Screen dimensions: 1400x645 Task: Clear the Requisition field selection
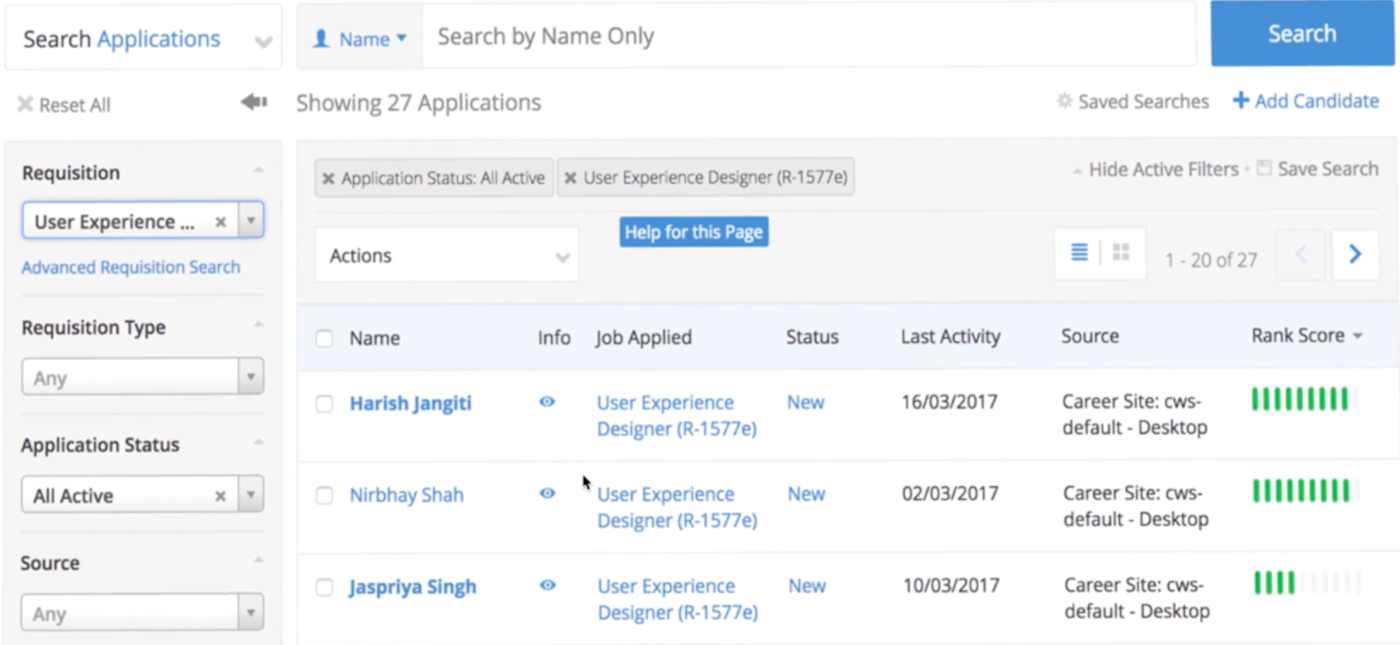click(221, 222)
